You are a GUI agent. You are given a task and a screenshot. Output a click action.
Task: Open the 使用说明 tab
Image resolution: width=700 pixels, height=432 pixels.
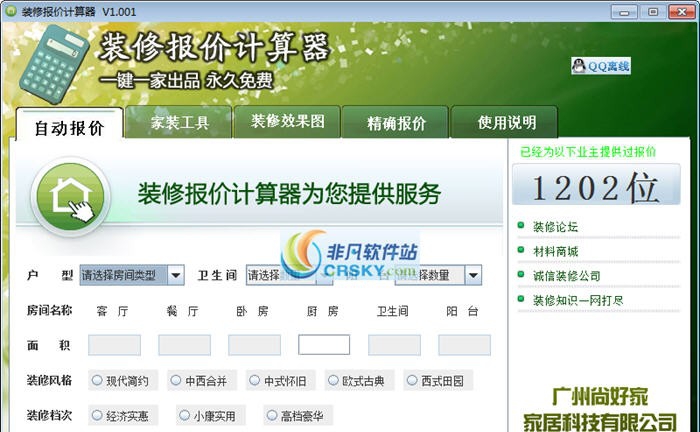pos(505,122)
